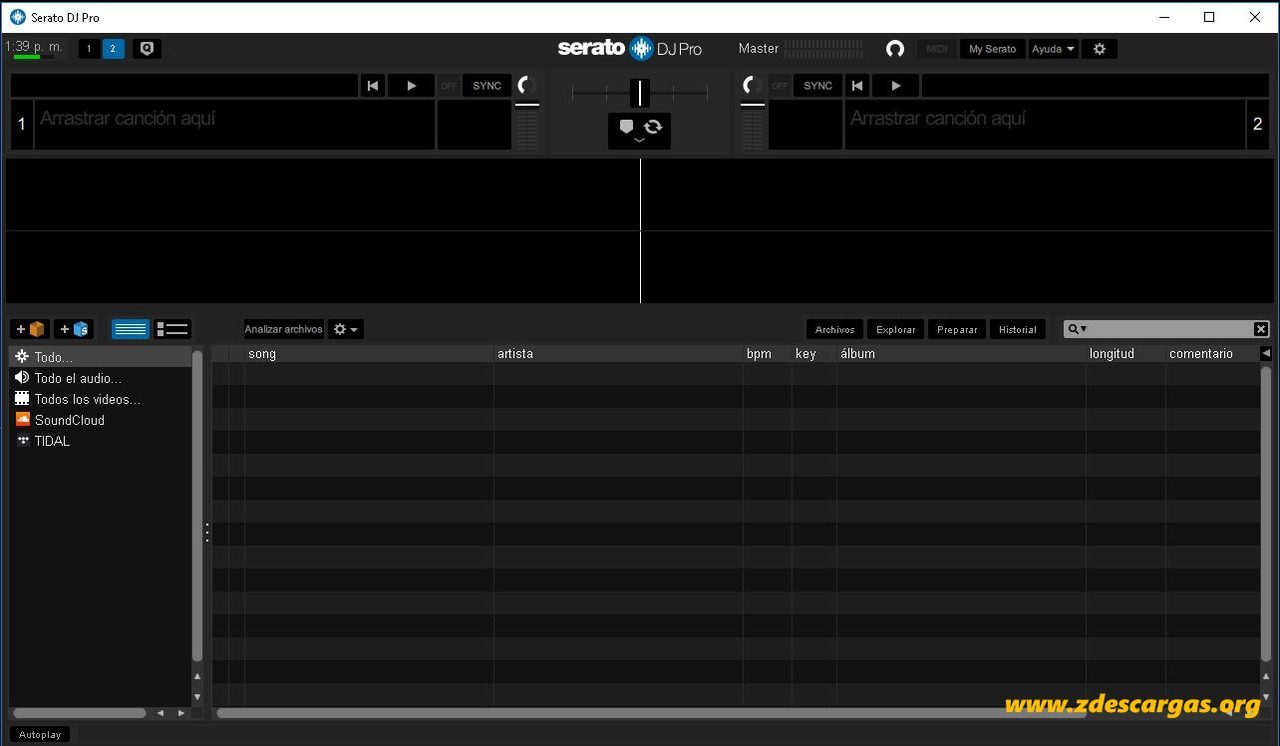Jump to track start on deck 1
This screenshot has height=746, width=1280.
(373, 86)
